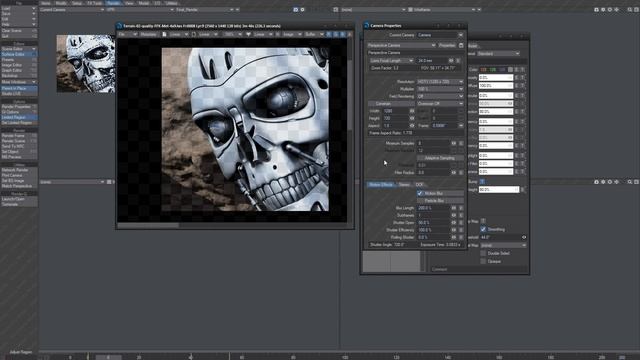Viewport: 640px width, 360px height.
Task: Toggle the third blue channel icon in viewer
Action: click(x=343, y=35)
